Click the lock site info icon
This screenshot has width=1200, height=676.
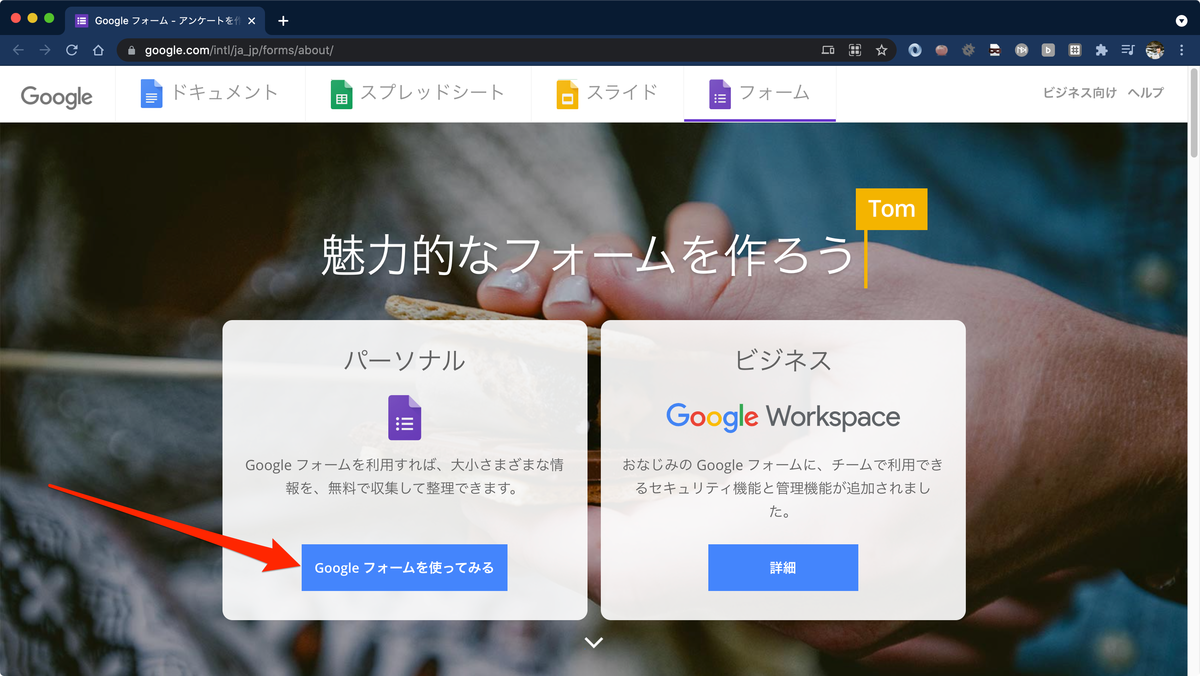(x=131, y=49)
